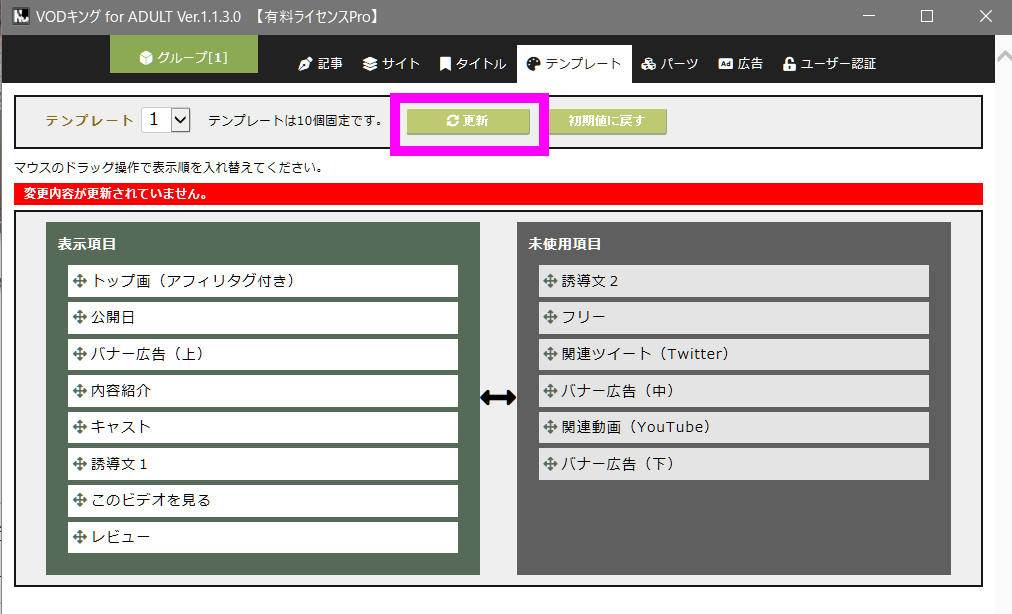Select the パーツ tab
This screenshot has height=614, width=1012.
[x=670, y=64]
